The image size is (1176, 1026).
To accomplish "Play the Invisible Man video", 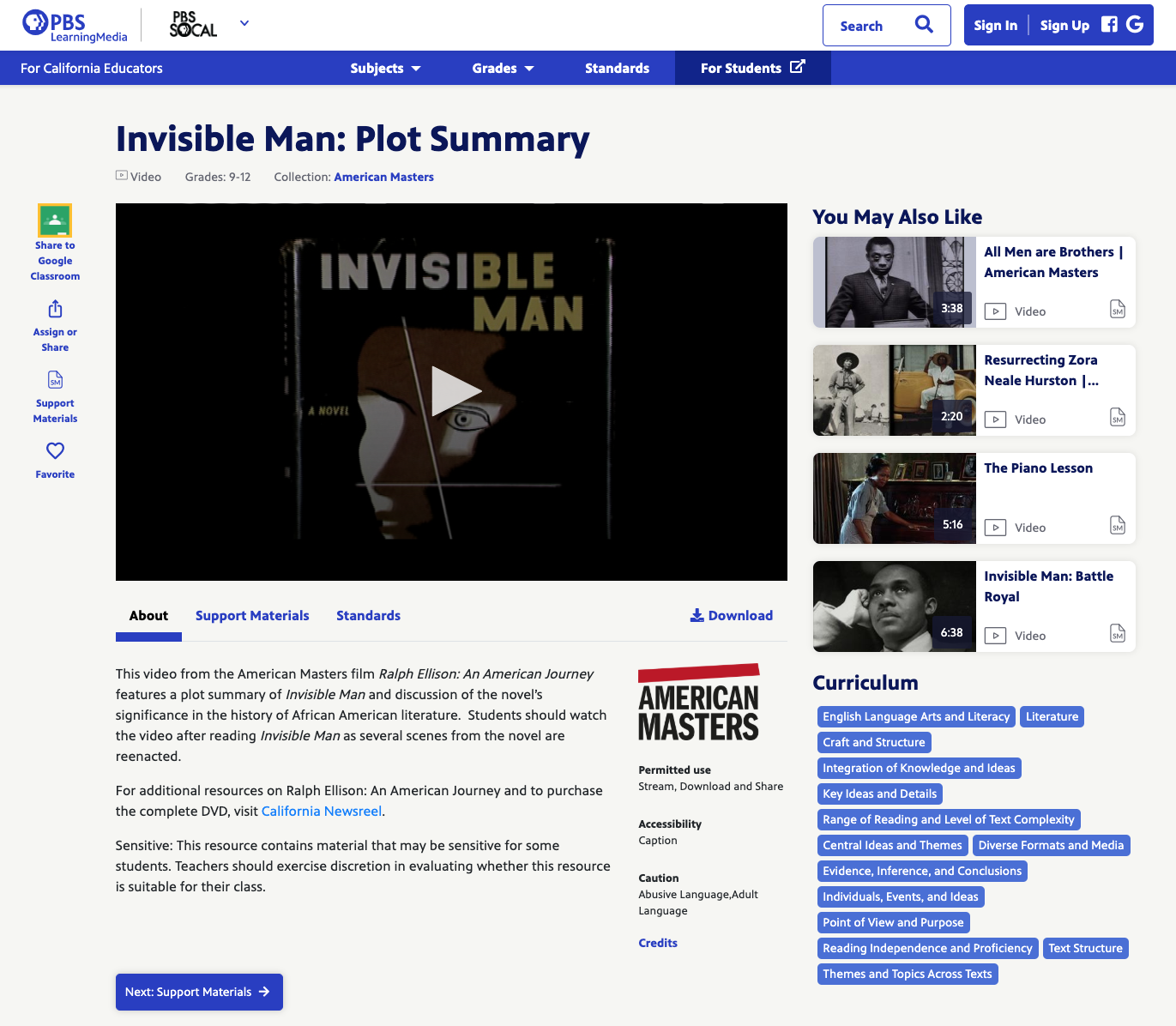I will (455, 390).
